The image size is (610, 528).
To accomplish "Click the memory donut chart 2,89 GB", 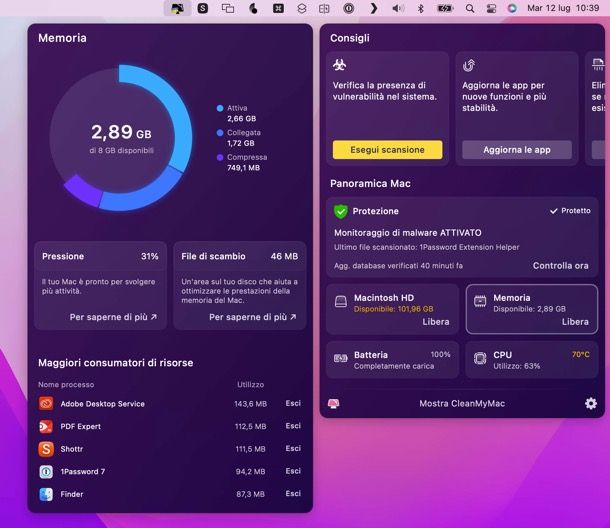I will tap(121, 138).
